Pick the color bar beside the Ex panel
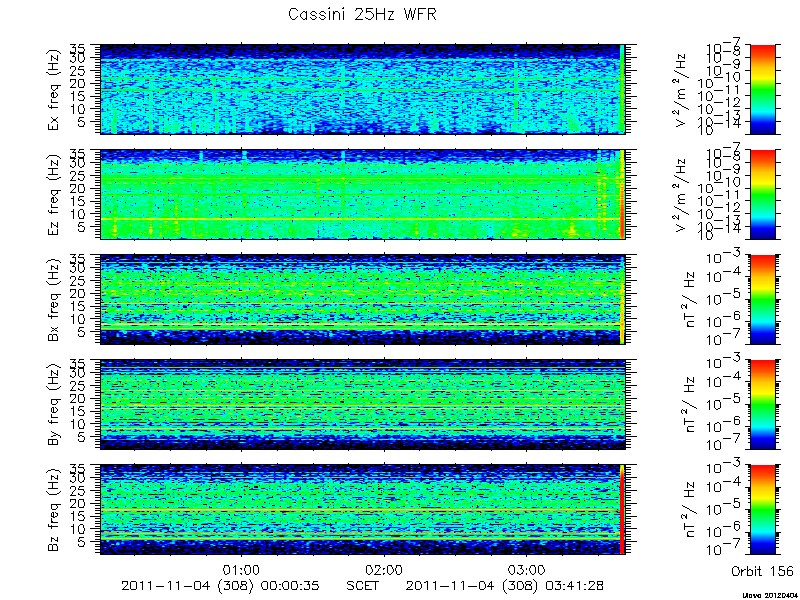 (x=763, y=89)
